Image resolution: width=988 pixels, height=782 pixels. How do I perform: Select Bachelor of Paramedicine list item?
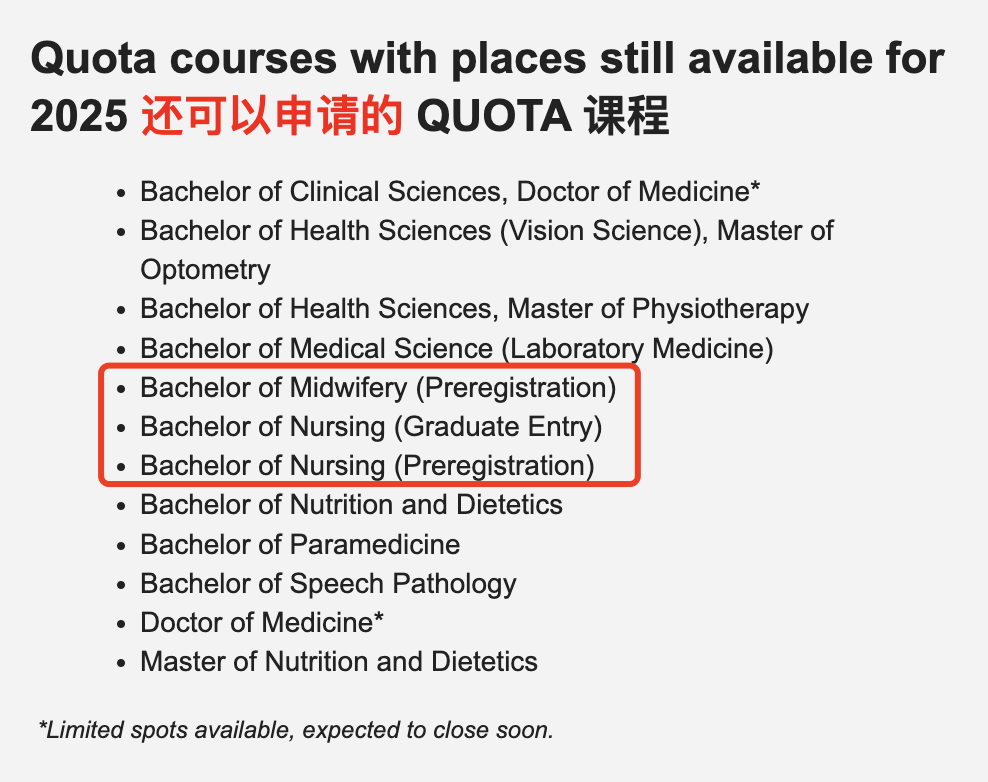tap(300, 544)
